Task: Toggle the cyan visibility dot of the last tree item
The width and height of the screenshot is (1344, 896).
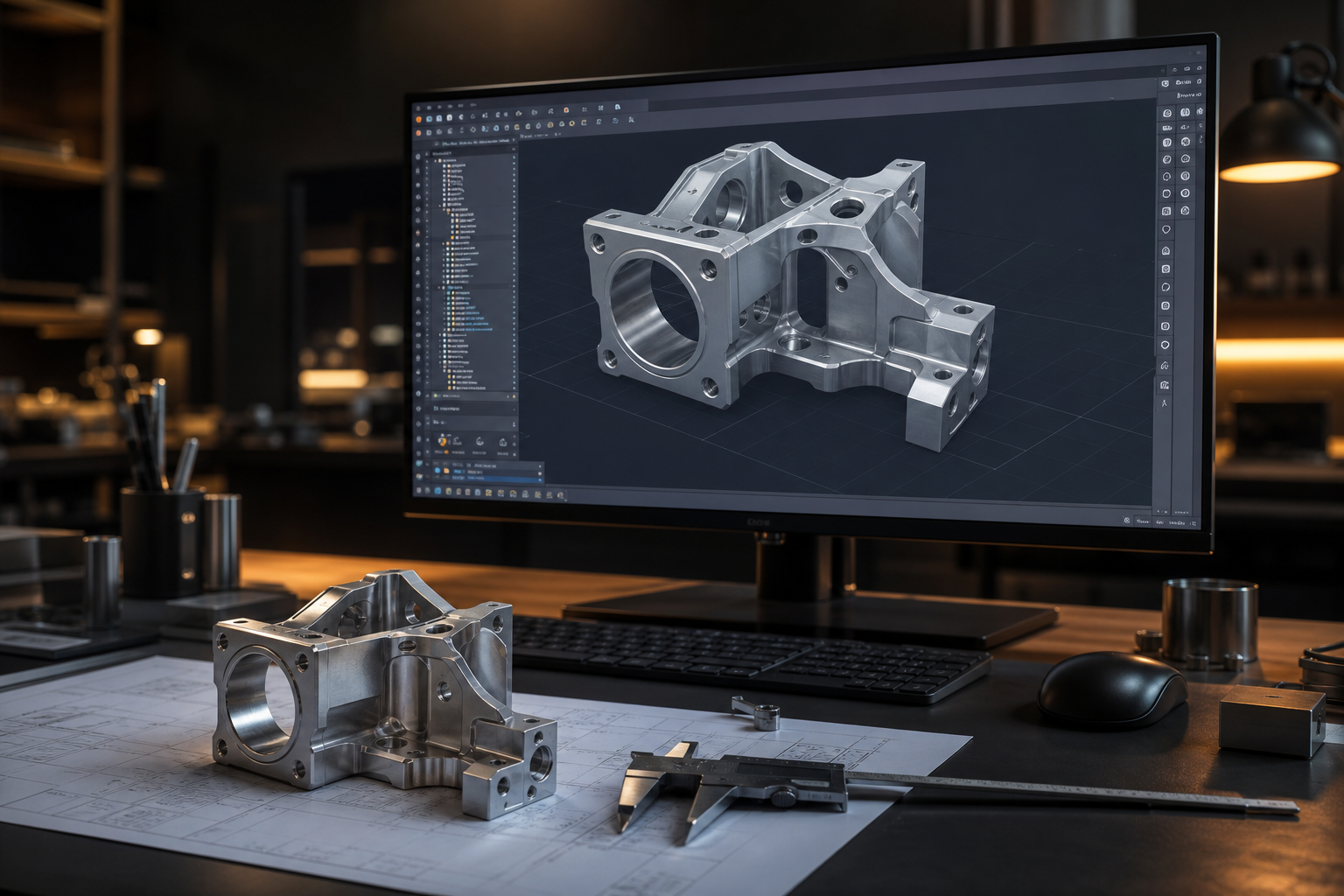Action: tap(514, 388)
